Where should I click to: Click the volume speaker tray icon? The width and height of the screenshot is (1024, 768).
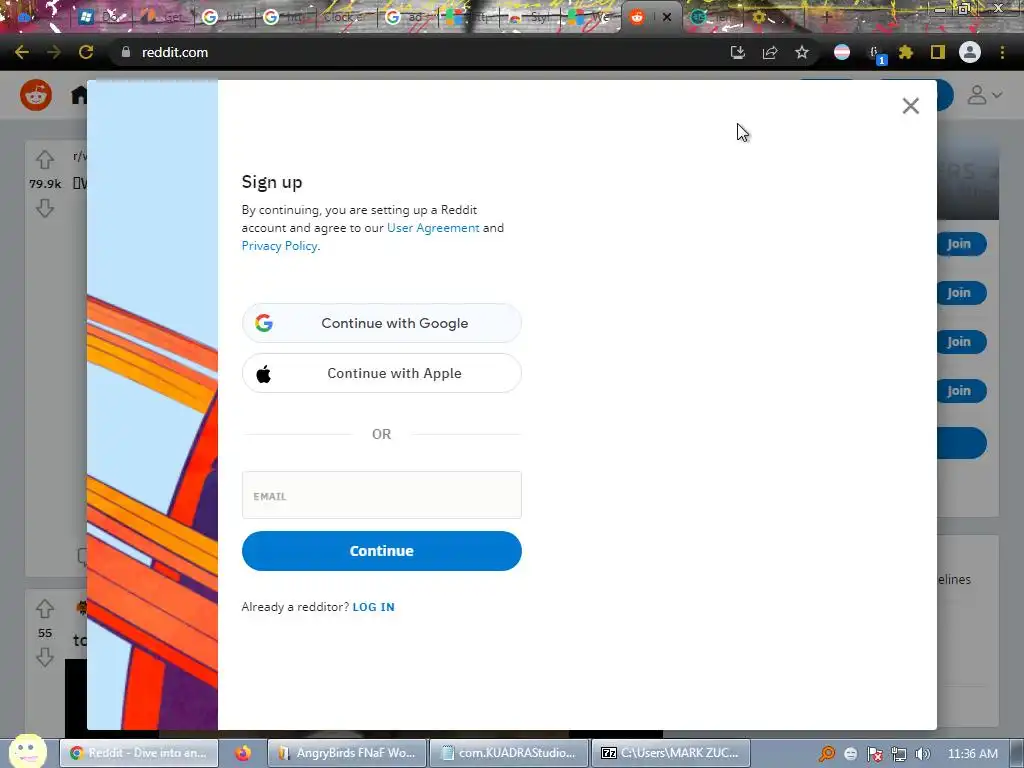coord(922,754)
